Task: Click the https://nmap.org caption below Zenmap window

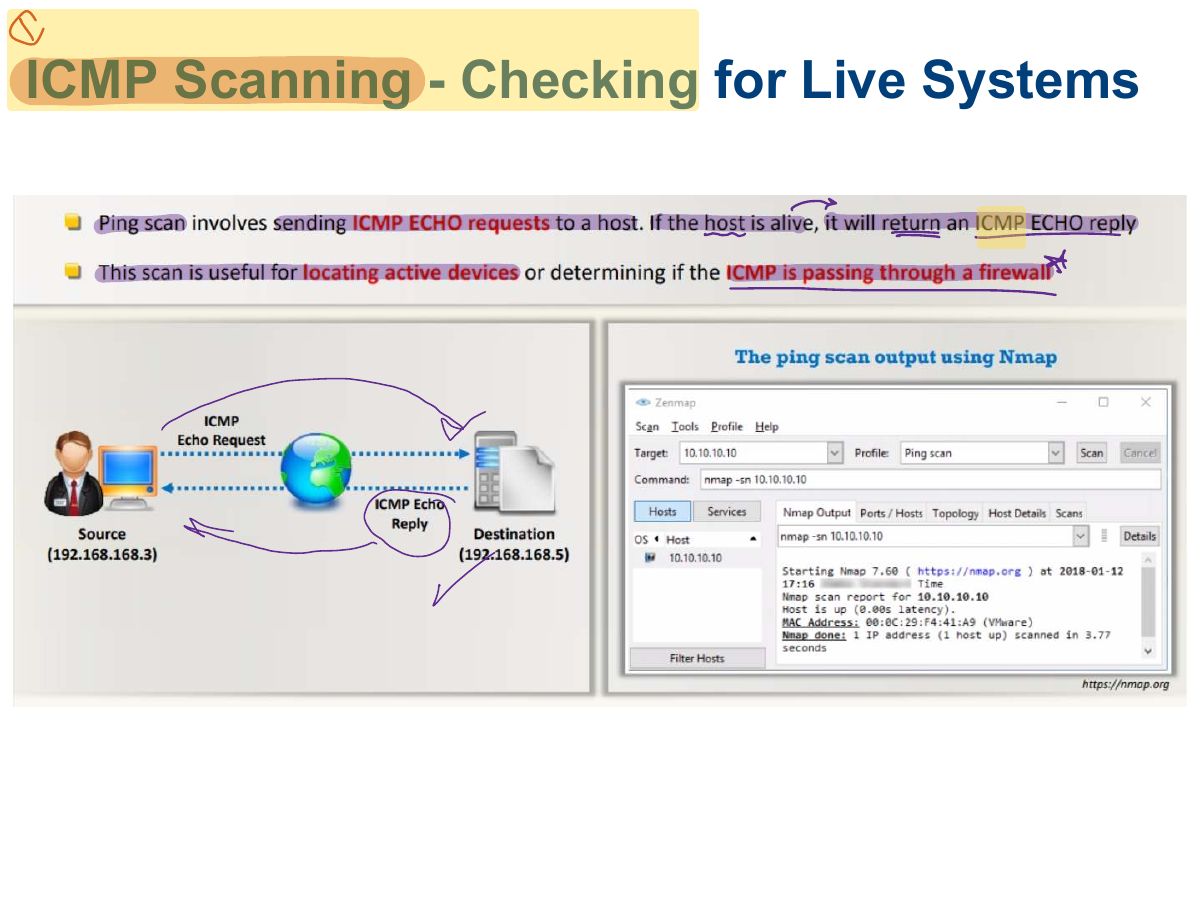Action: 1125,684
